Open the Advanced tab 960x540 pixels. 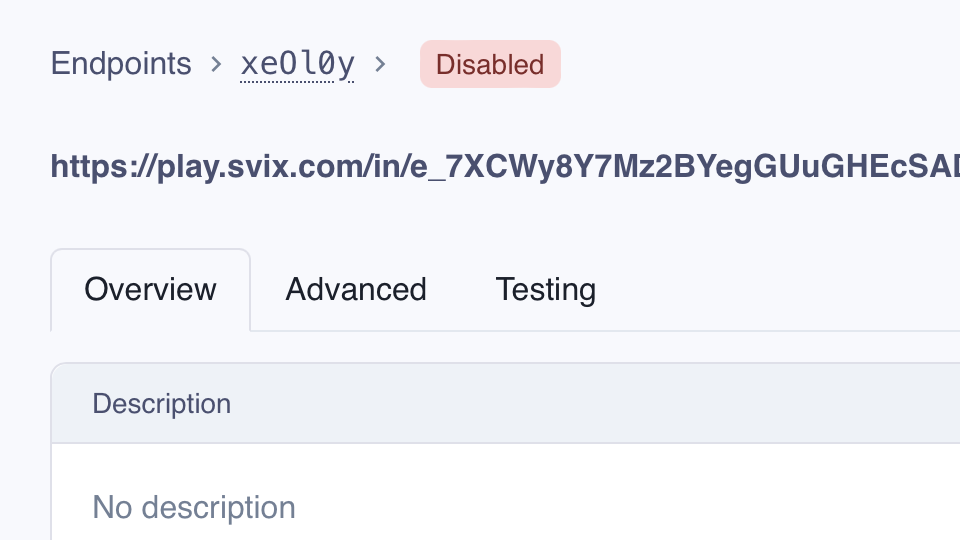(x=356, y=290)
